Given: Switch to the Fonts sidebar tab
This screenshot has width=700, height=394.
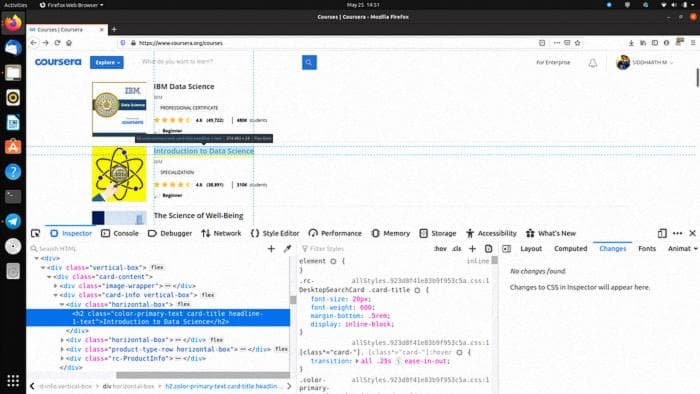Looking at the screenshot, I should pos(647,249).
